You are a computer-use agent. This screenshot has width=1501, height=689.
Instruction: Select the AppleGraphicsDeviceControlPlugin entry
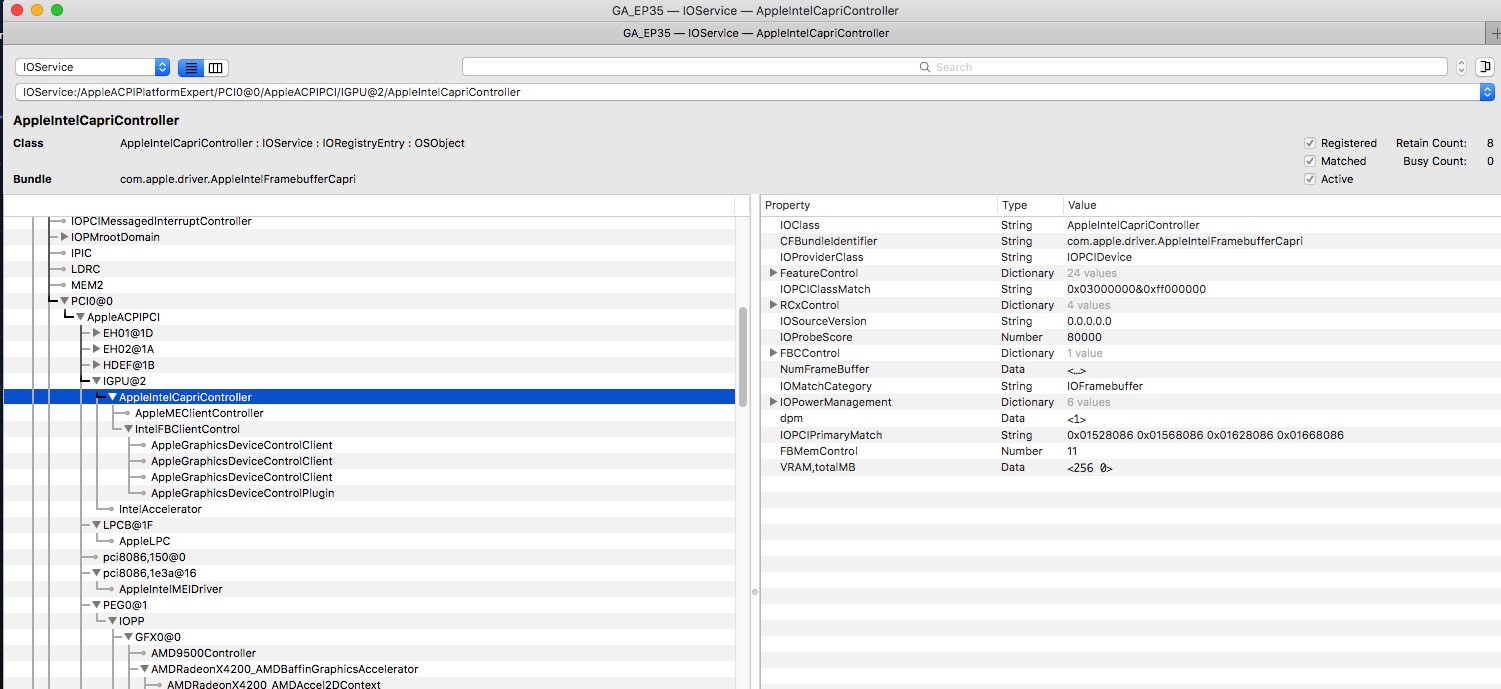point(242,493)
